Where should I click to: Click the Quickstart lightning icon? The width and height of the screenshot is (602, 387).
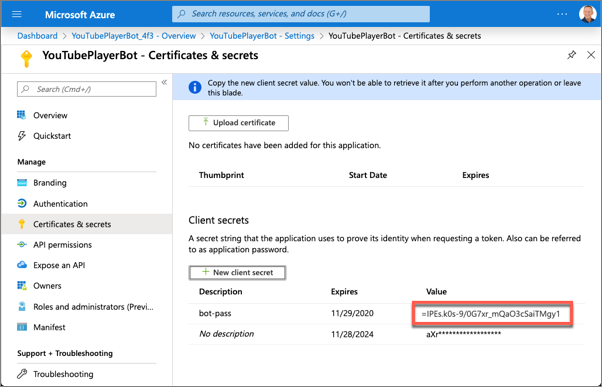click(x=22, y=136)
